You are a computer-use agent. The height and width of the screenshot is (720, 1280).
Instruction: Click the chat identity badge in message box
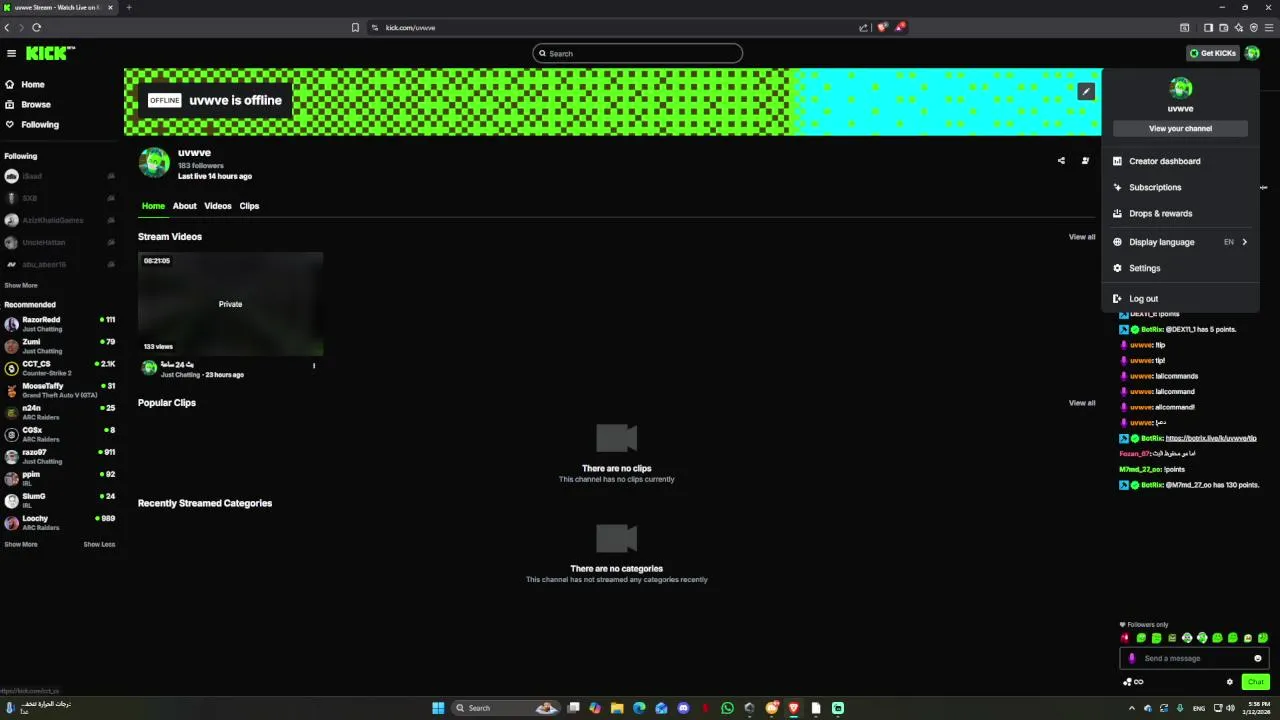click(1132, 658)
